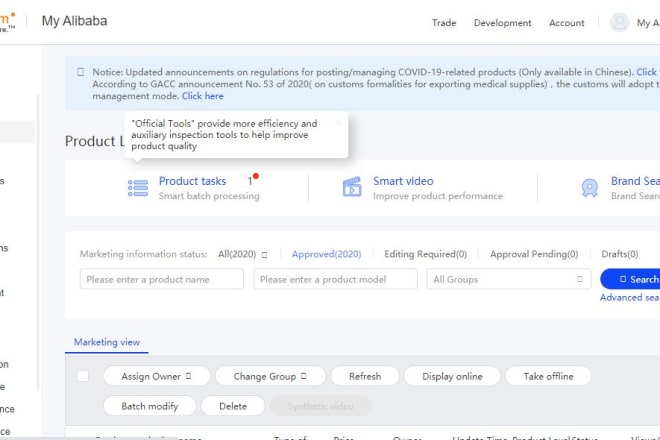Image resolution: width=660 pixels, height=440 pixels.
Task: Click the My Alibaba header title
Action: 75,21
